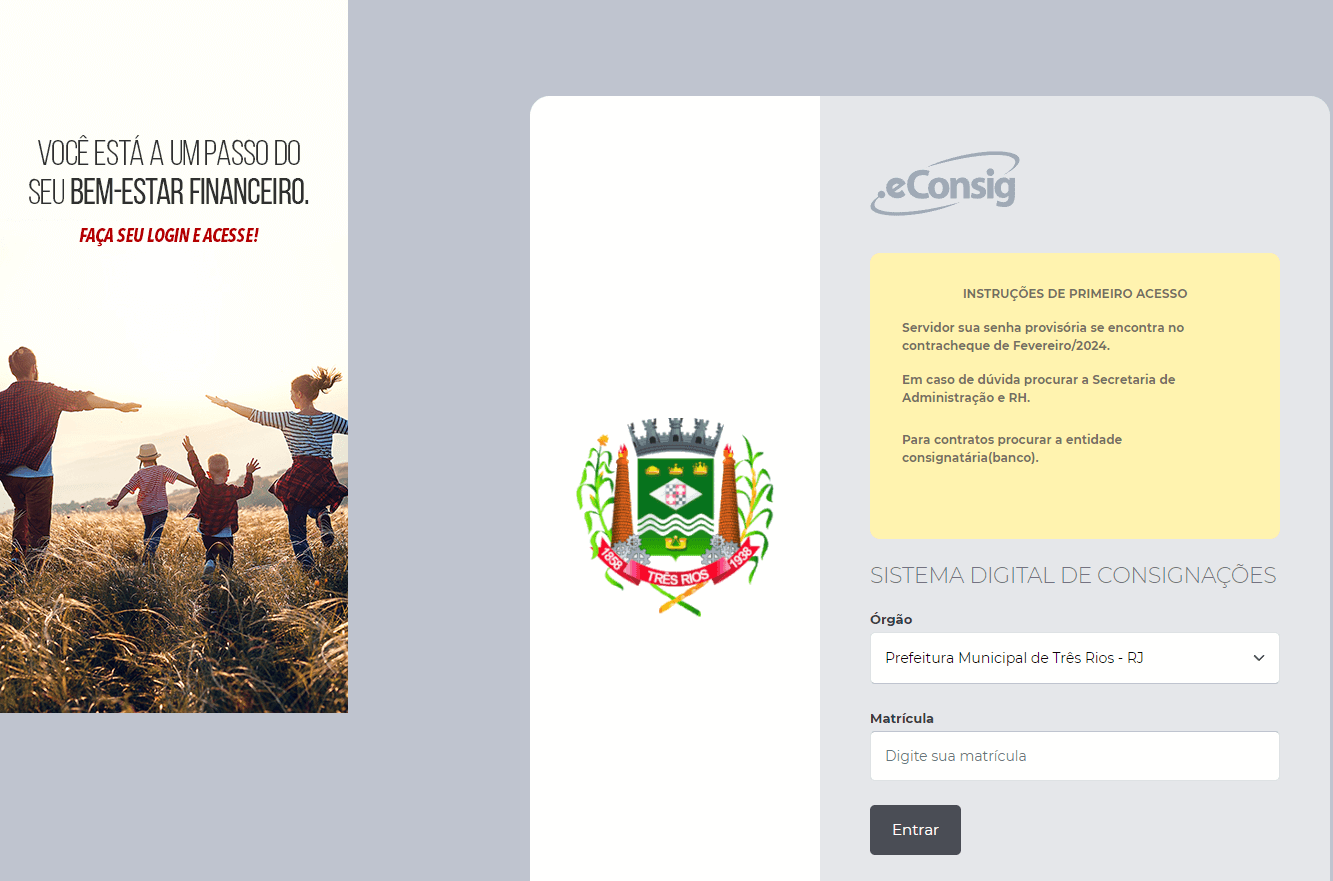Click 'INSTRUÇÕES DE PRIMEIRO ACESSO' heading
The width and height of the screenshot is (1333, 881).
[x=1075, y=294]
